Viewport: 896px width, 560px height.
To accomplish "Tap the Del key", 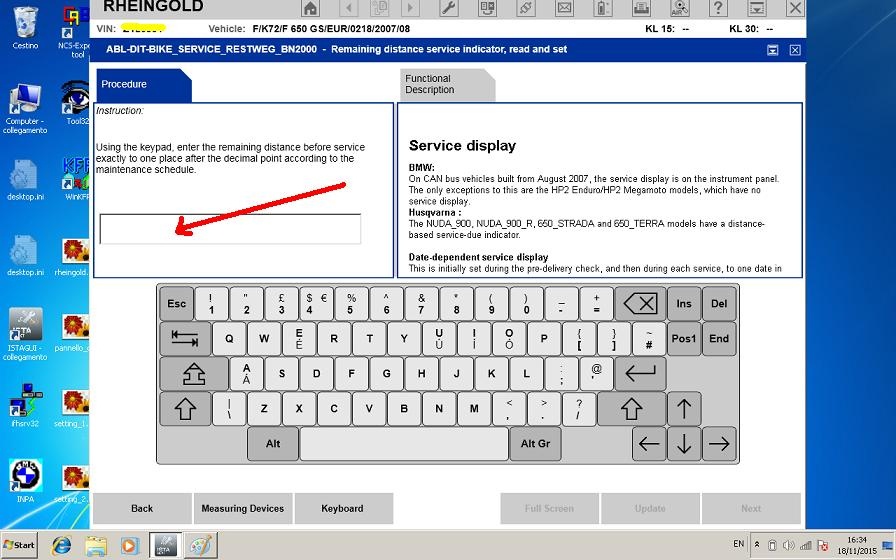I will (x=719, y=303).
